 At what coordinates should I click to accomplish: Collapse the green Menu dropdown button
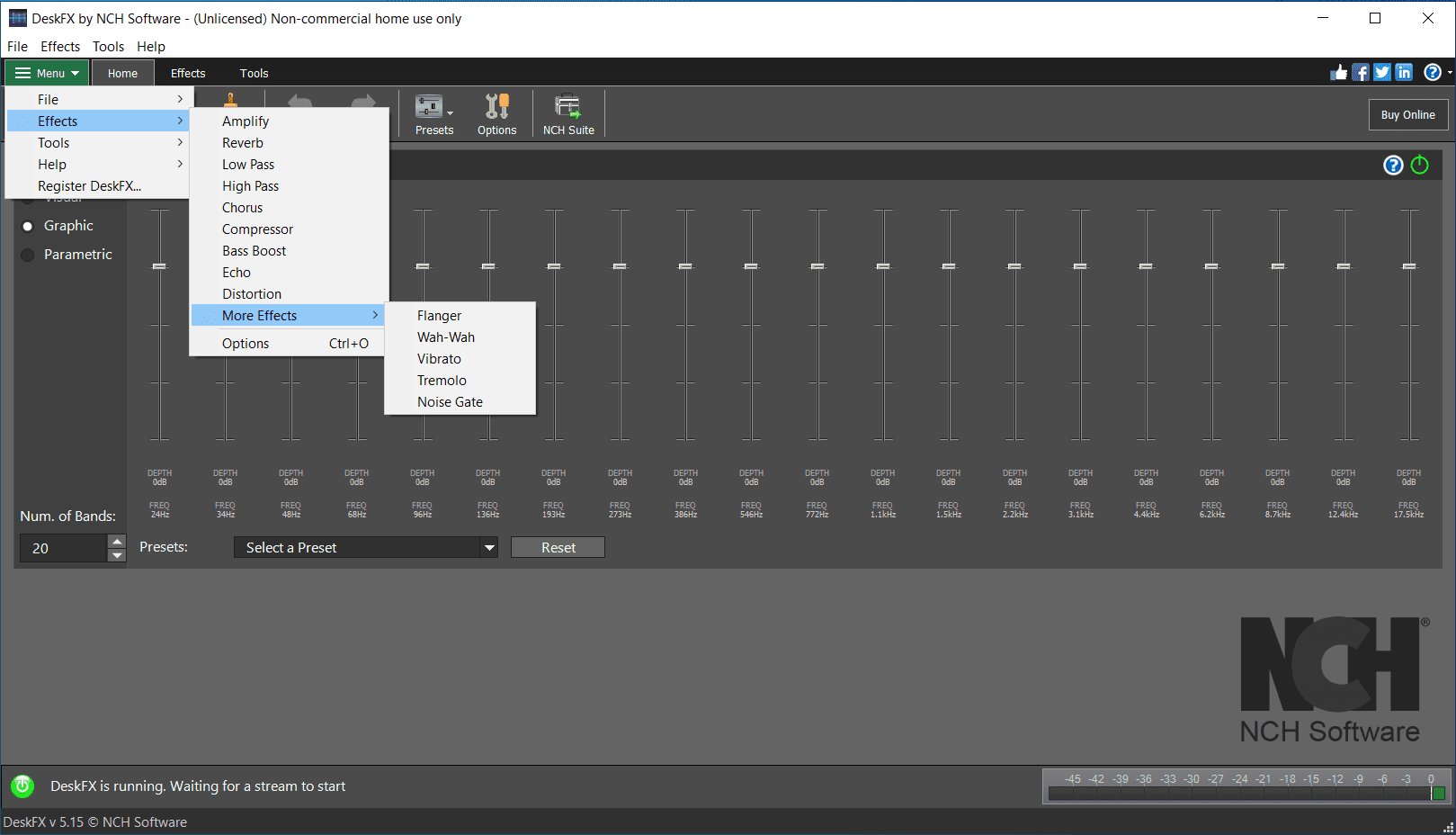tap(47, 73)
